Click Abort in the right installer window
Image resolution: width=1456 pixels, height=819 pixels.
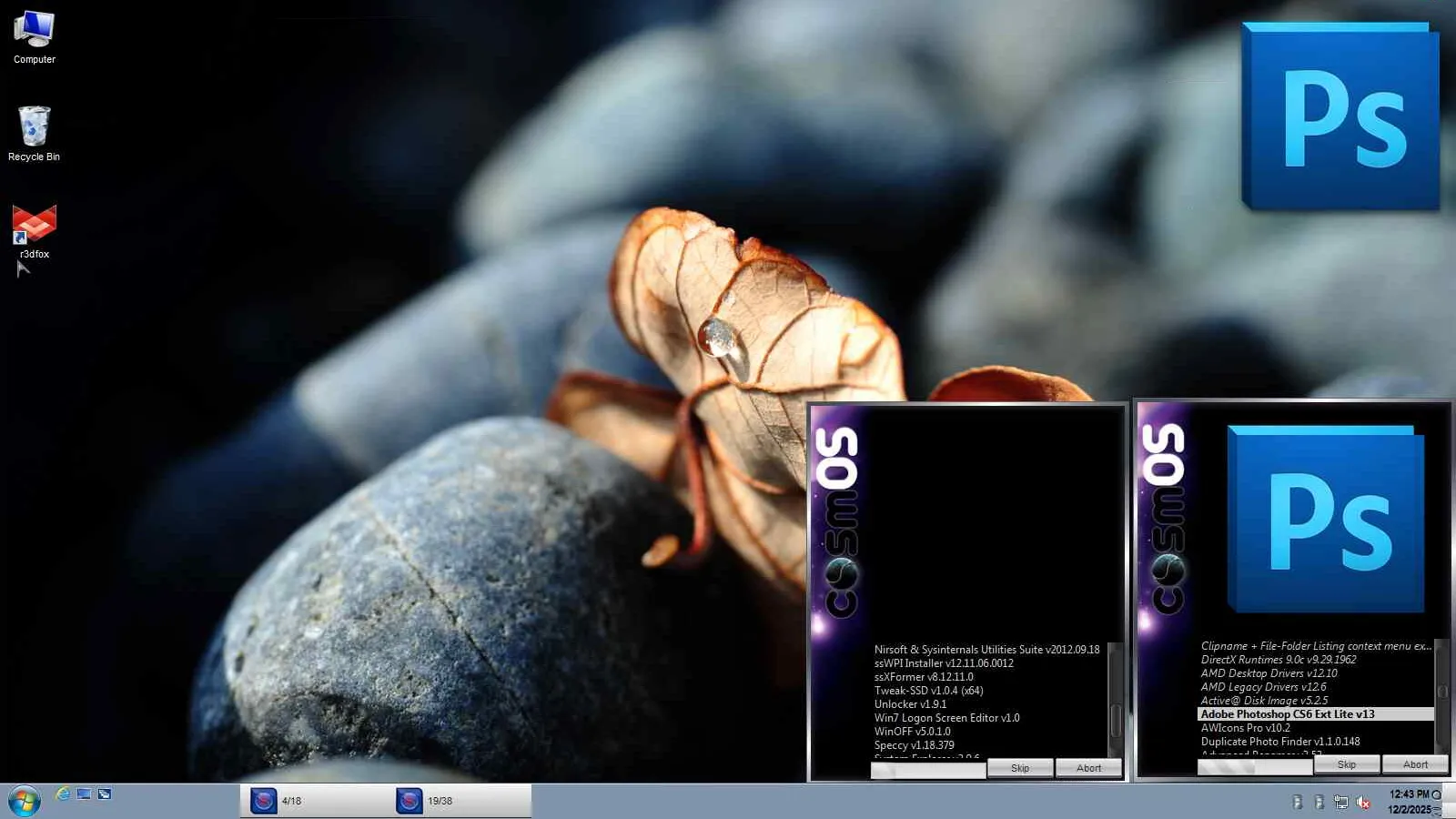pyautogui.click(x=1415, y=764)
